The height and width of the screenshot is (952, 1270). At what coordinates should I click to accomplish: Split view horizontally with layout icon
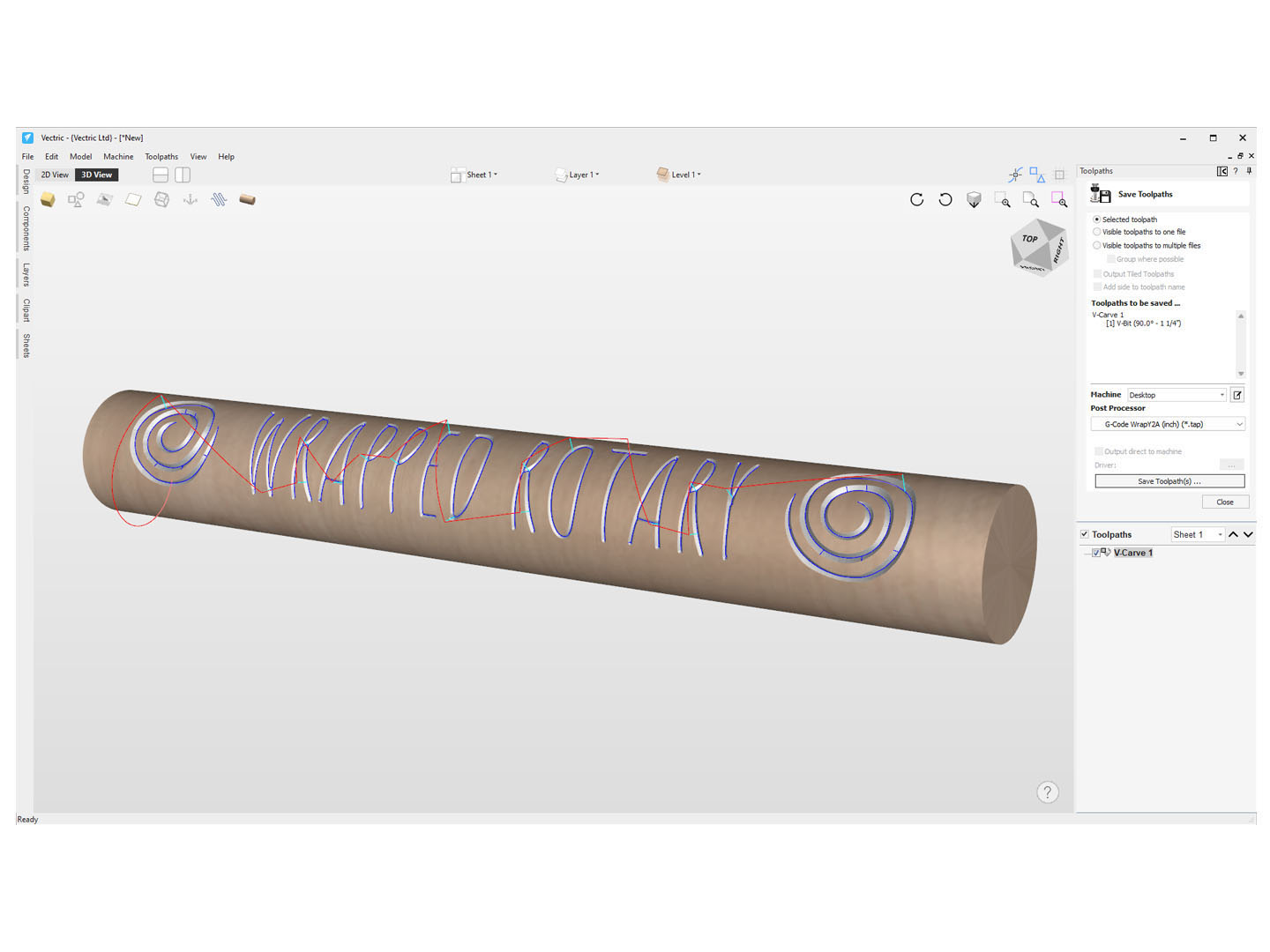point(161,175)
